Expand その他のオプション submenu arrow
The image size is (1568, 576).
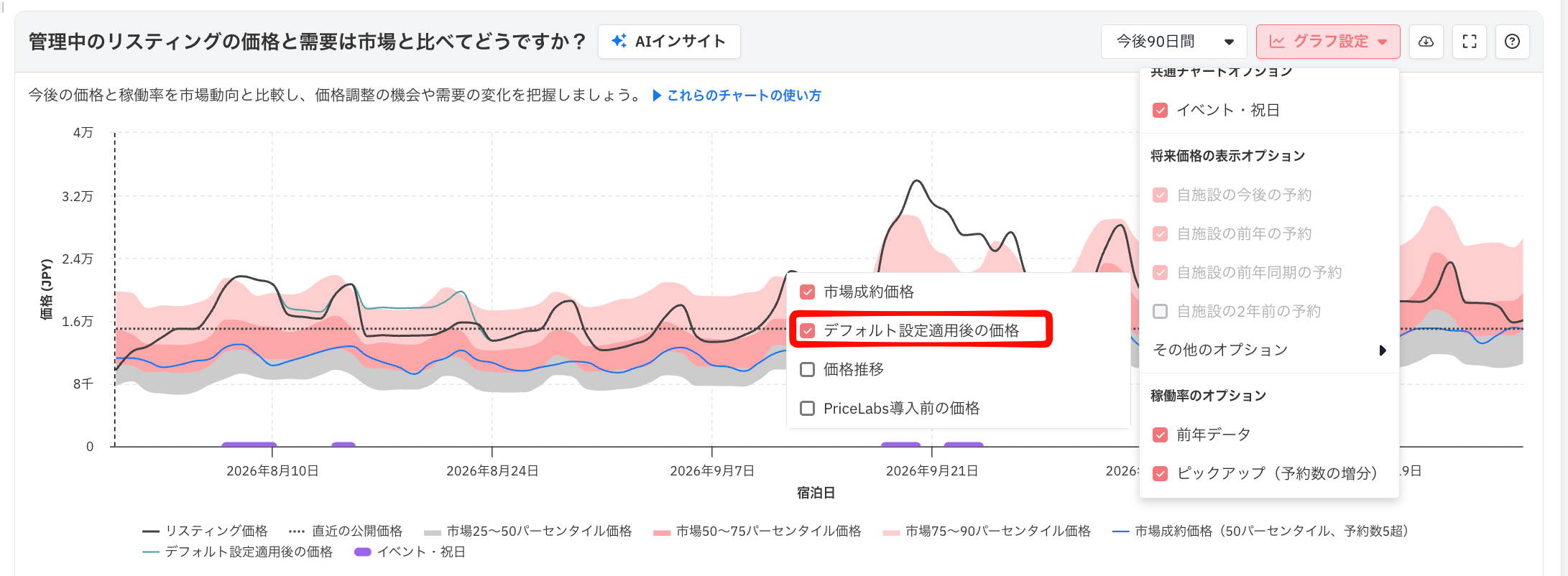(1383, 350)
